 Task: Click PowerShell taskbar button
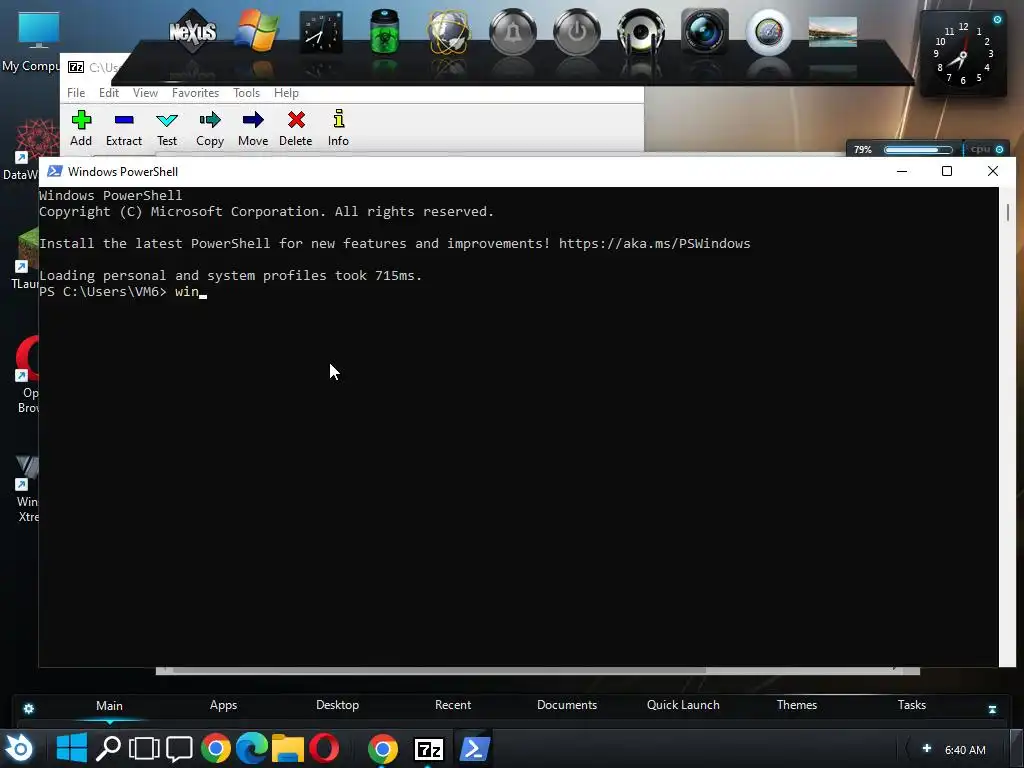point(475,748)
